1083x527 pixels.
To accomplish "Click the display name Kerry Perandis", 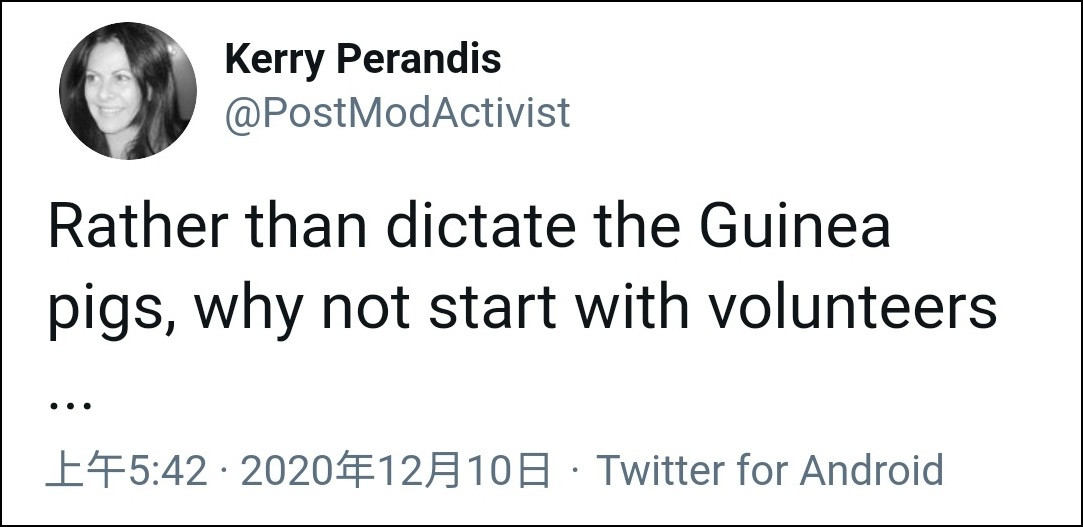I will pos(363,61).
